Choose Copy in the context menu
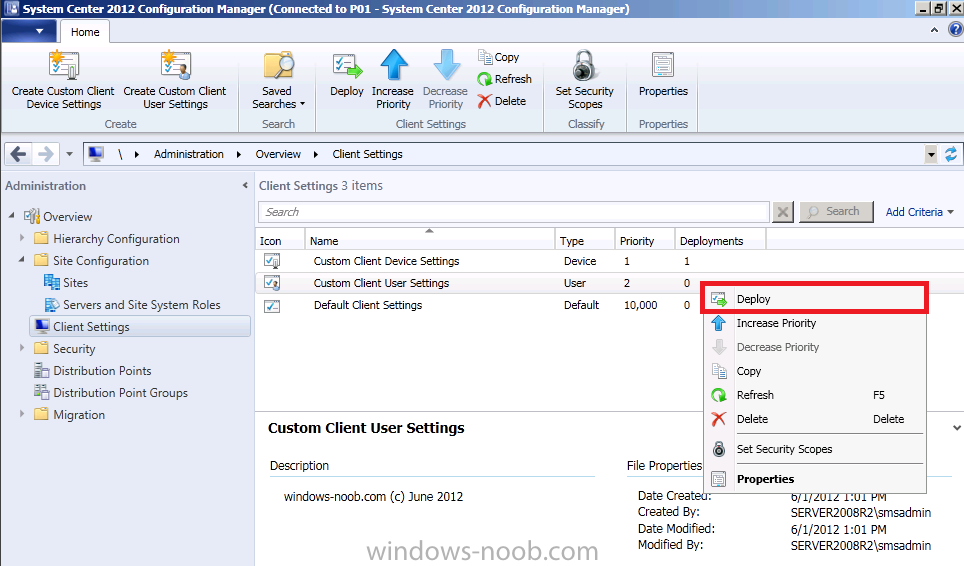 [814, 371]
